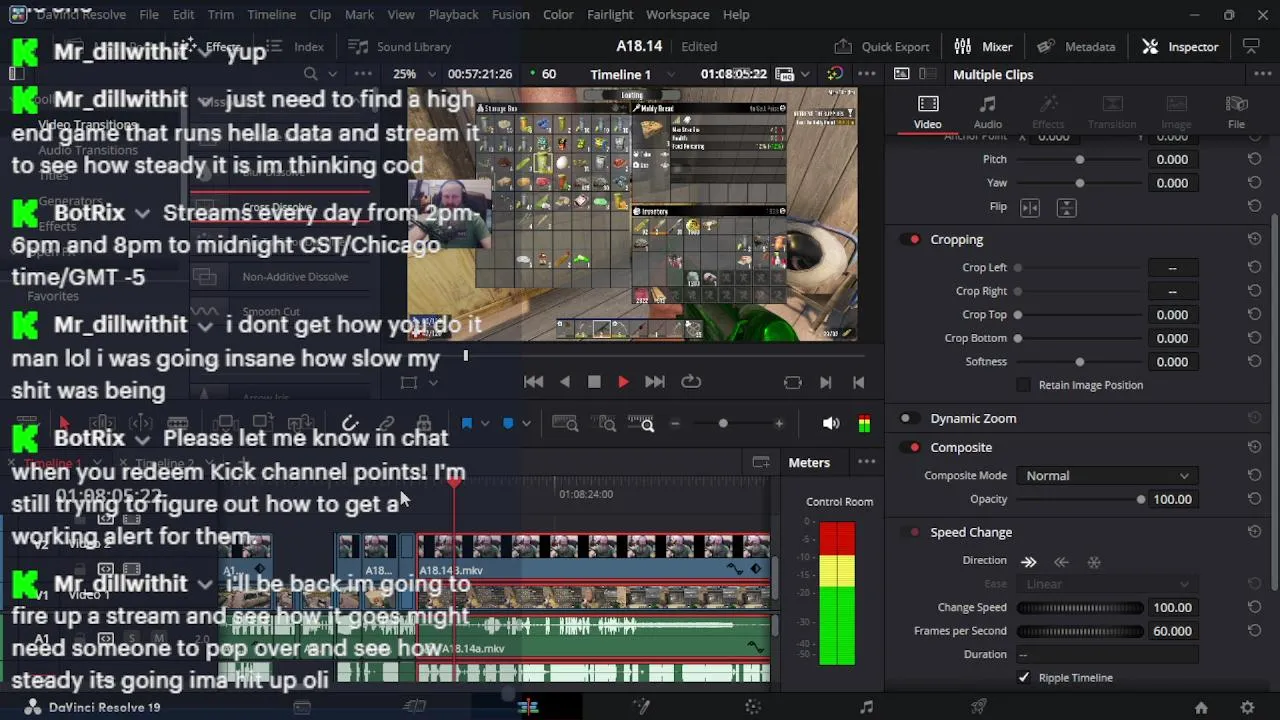Open the Workspace menu

pyautogui.click(x=677, y=15)
